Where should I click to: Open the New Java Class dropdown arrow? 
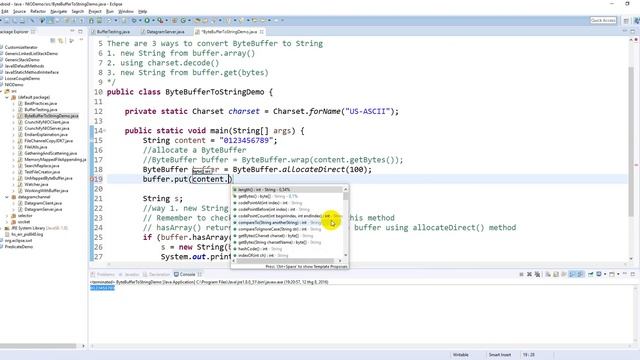click(189, 20)
